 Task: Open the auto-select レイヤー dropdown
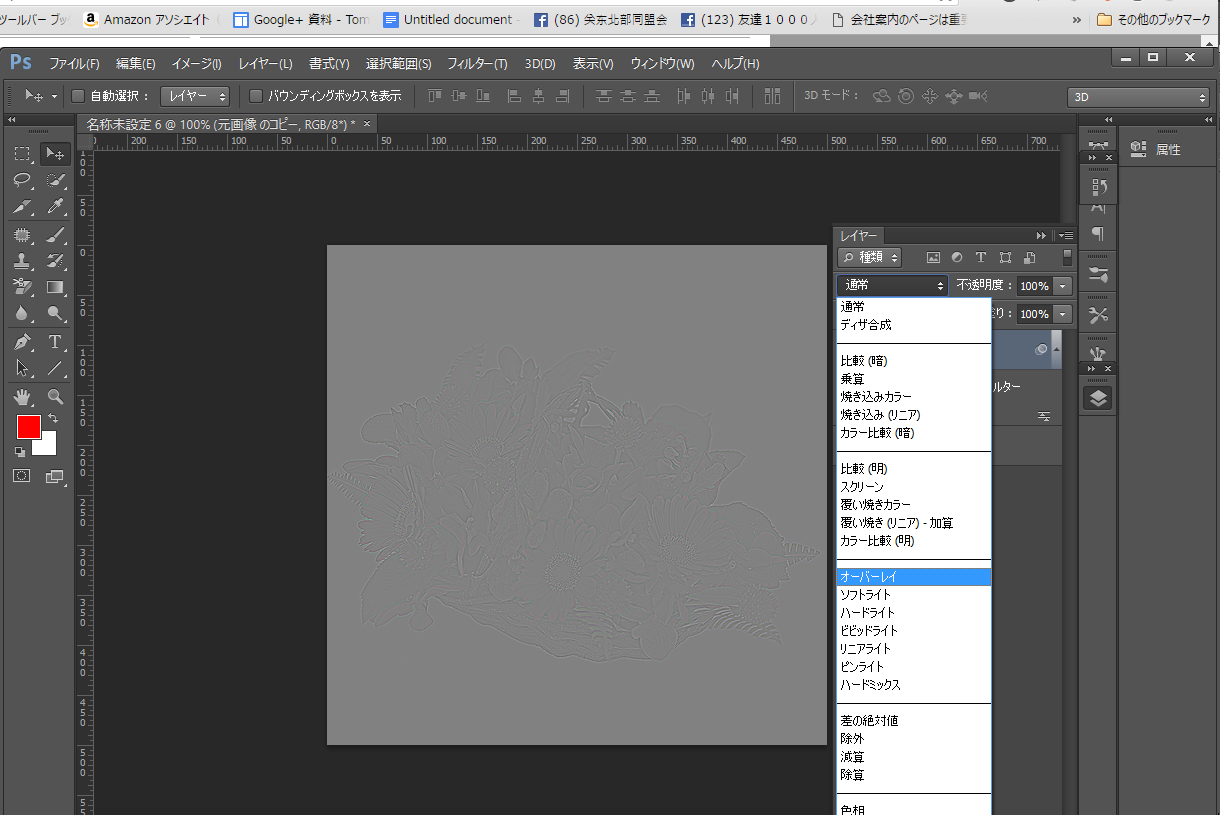195,96
